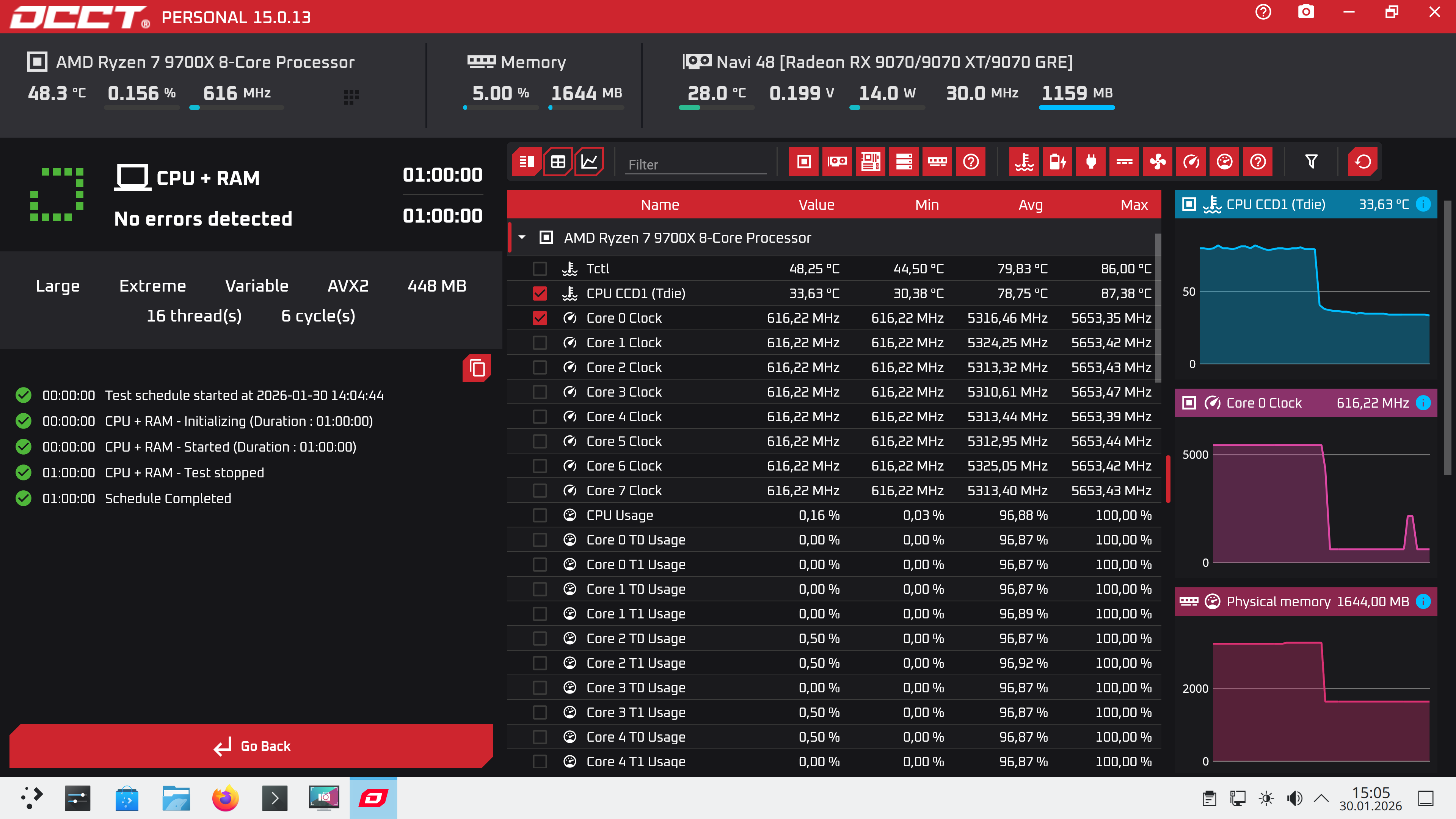The width and height of the screenshot is (1456, 819).
Task: Click the 'CPU + RAM - Test stopped' log entry
Action: click(184, 472)
